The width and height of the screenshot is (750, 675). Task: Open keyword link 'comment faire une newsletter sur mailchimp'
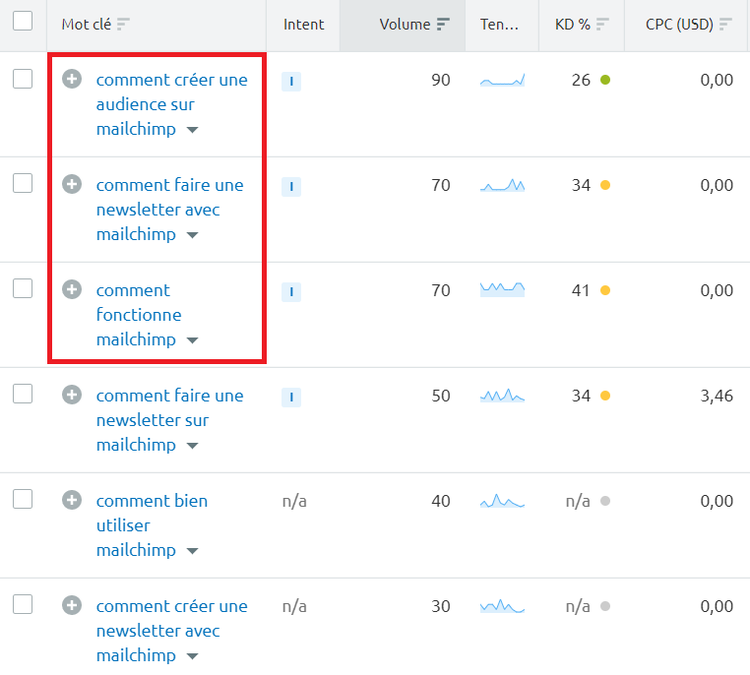pos(170,420)
